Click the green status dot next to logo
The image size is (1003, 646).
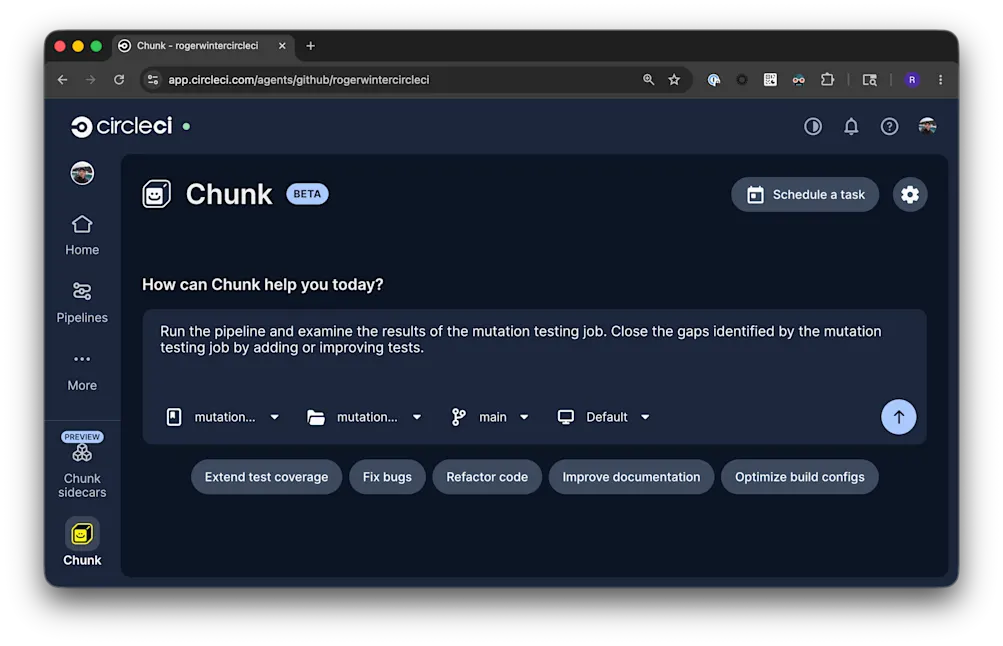[186, 127]
